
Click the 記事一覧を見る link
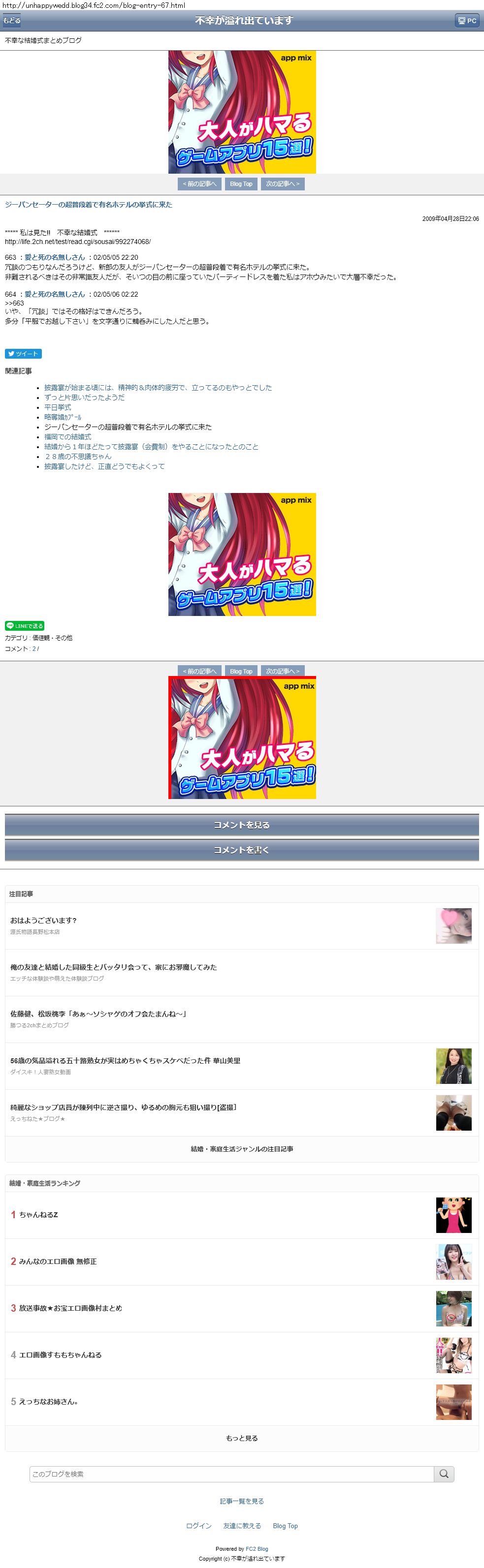242,1501
